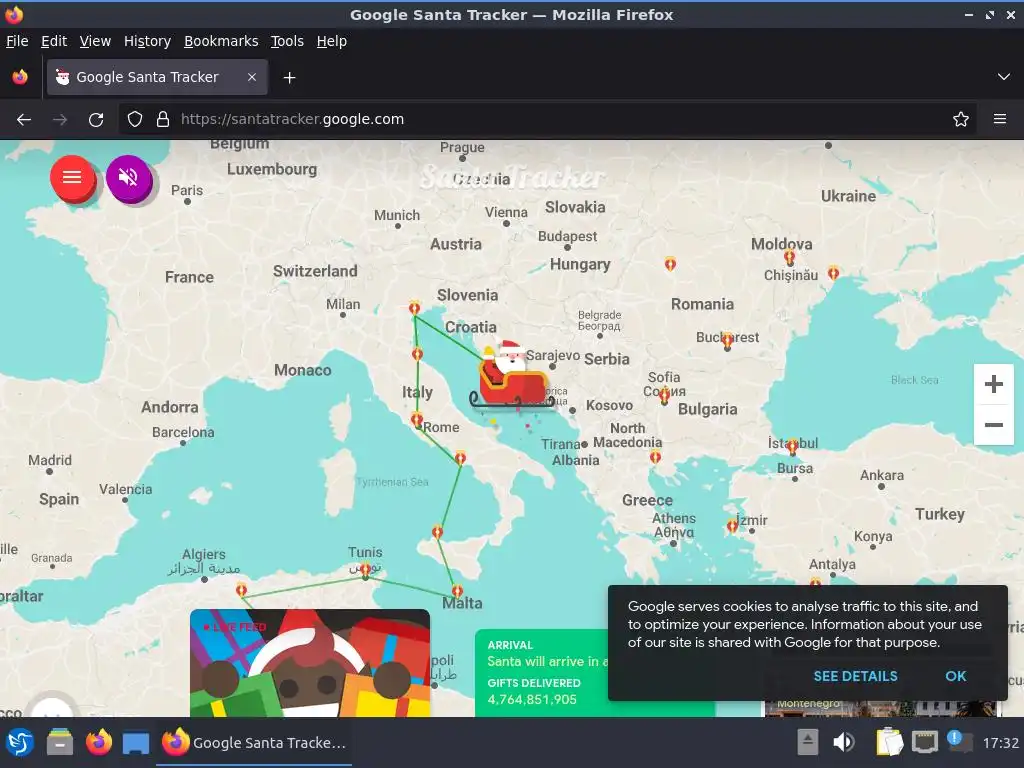The width and height of the screenshot is (1024, 768).
Task: Open a new tab with the plus button
Action: pyautogui.click(x=289, y=78)
